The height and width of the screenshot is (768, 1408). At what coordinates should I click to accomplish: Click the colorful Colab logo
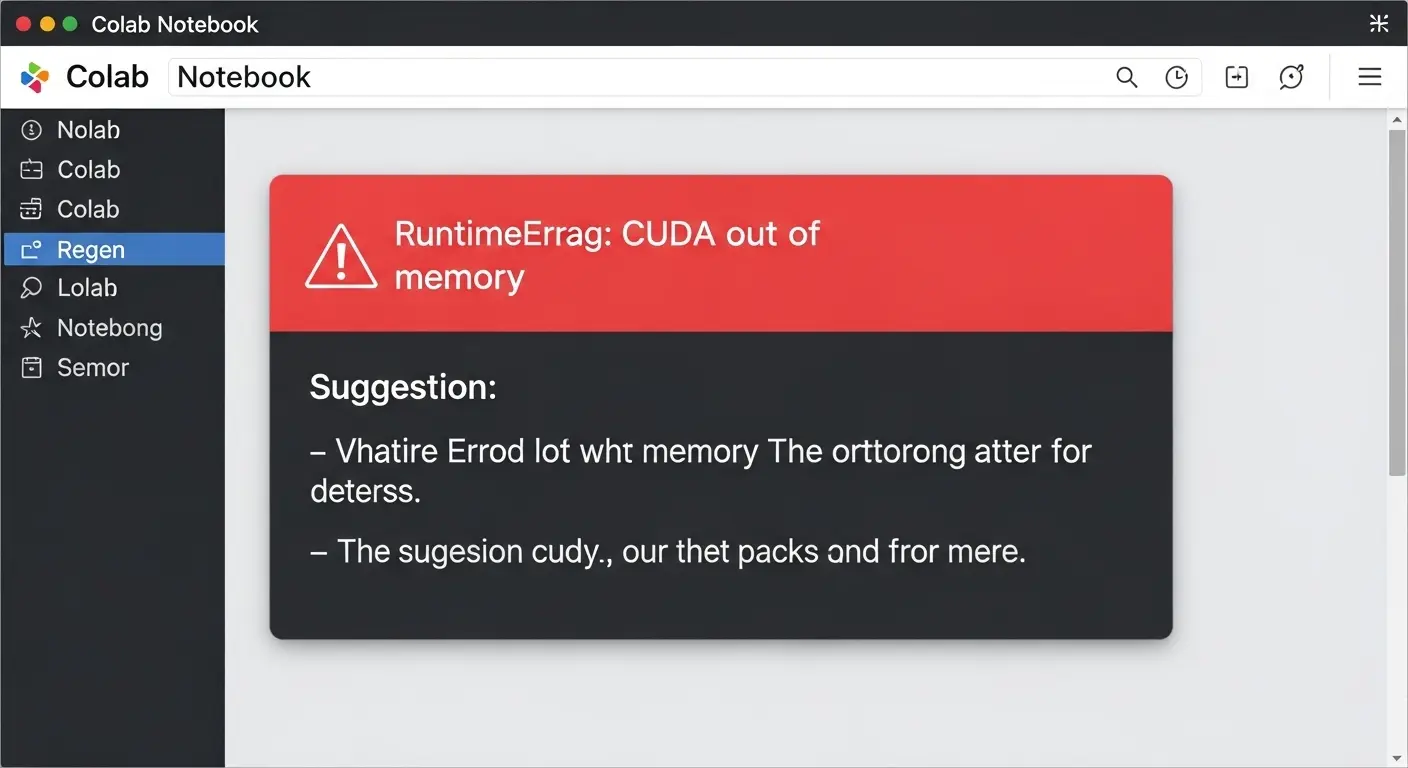point(35,77)
